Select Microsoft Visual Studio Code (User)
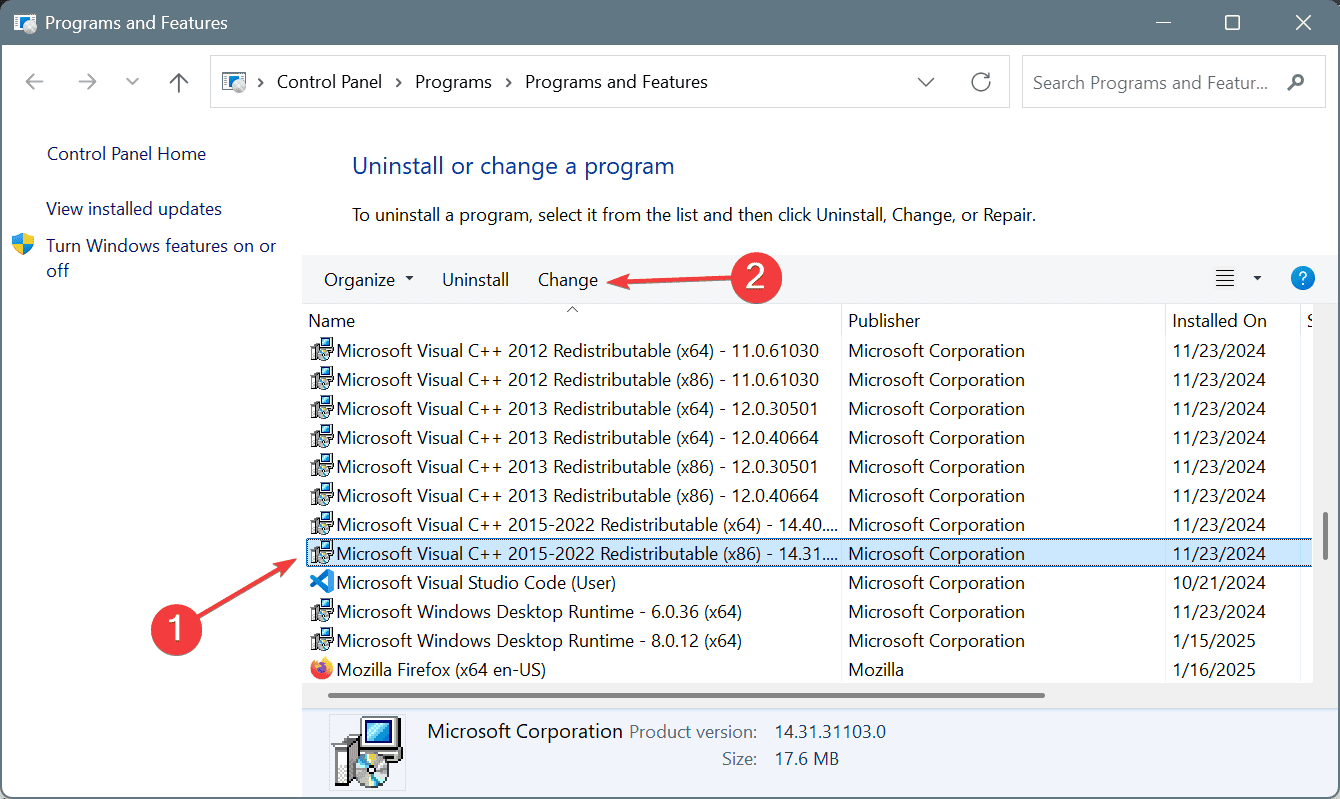Image resolution: width=1340 pixels, height=799 pixels. tap(807, 583)
